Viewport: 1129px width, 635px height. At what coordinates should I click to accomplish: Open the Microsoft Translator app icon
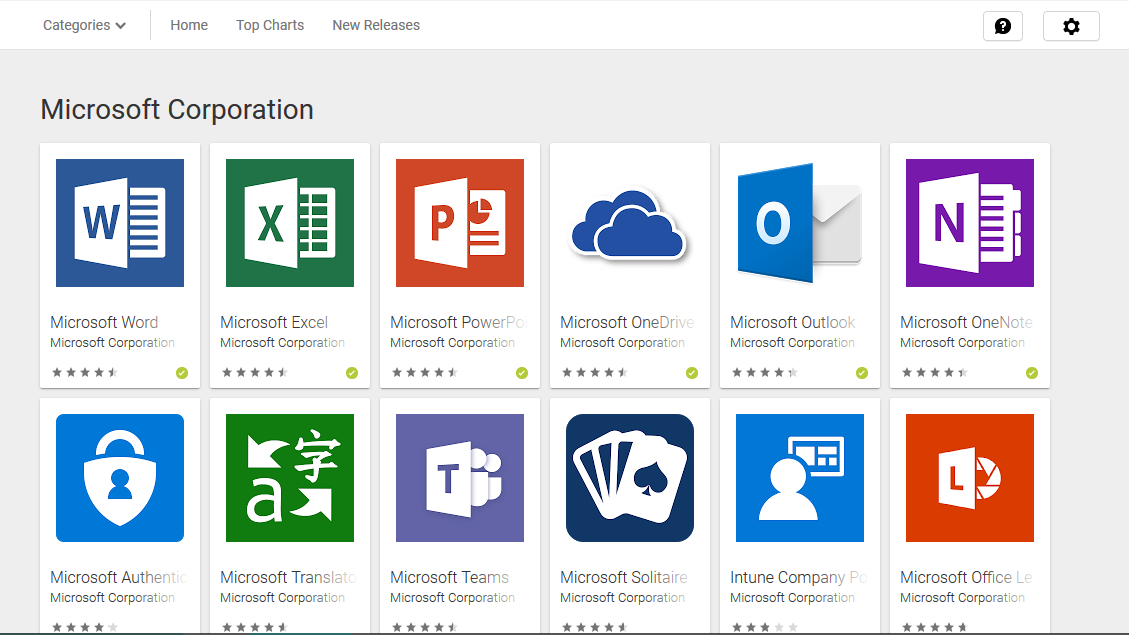(x=289, y=477)
